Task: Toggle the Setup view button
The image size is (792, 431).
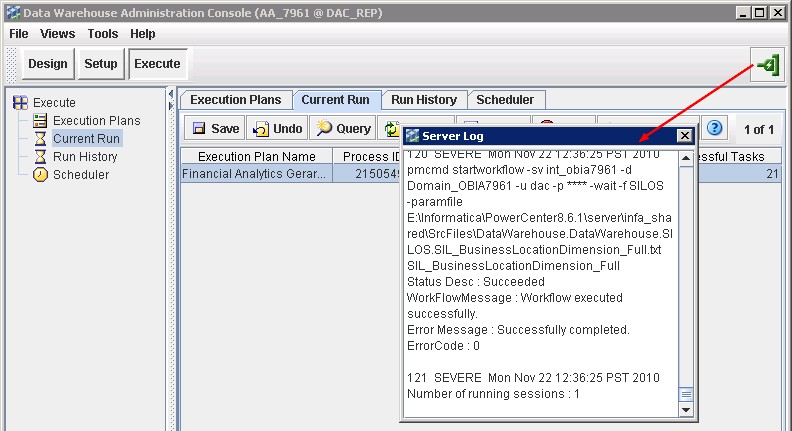Action: click(x=100, y=64)
